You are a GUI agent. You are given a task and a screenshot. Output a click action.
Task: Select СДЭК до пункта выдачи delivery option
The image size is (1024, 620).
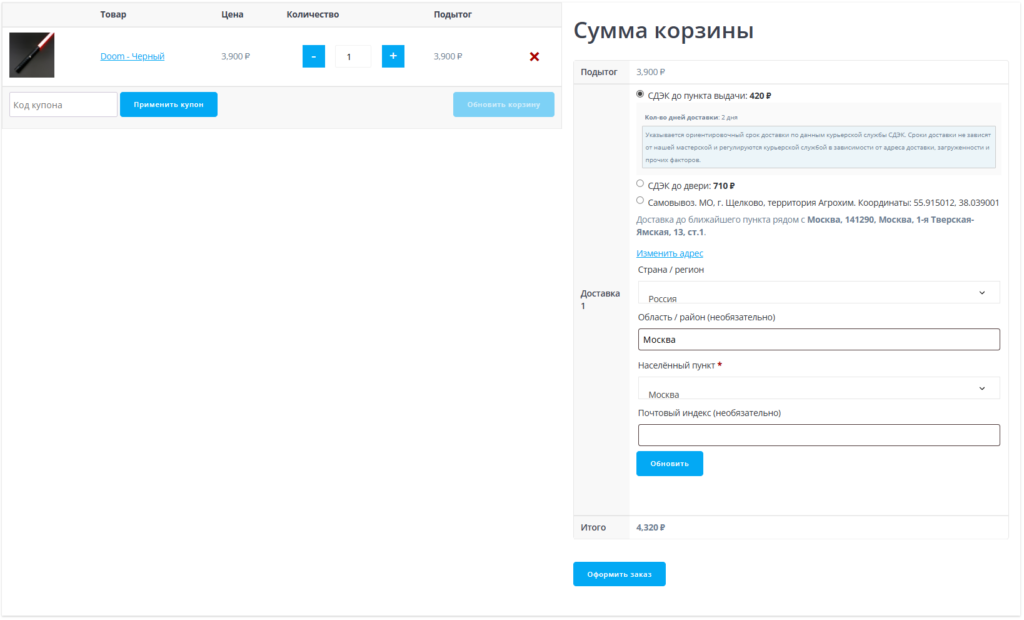(640, 95)
